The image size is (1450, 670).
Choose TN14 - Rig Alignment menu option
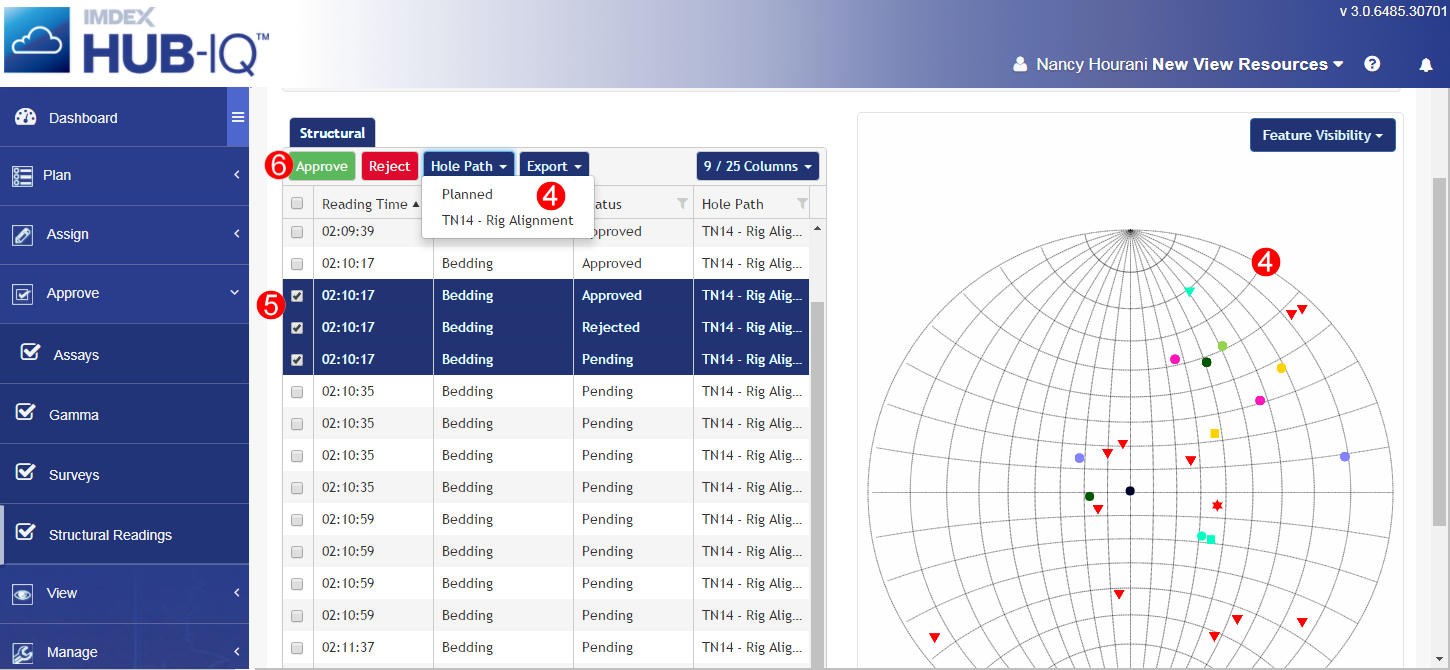tap(508, 220)
